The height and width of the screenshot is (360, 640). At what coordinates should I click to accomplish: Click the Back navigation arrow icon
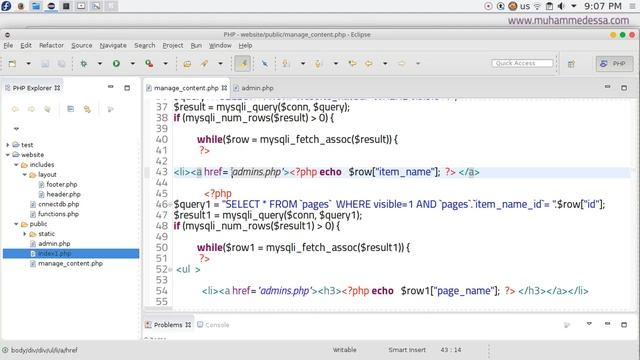click(369, 64)
